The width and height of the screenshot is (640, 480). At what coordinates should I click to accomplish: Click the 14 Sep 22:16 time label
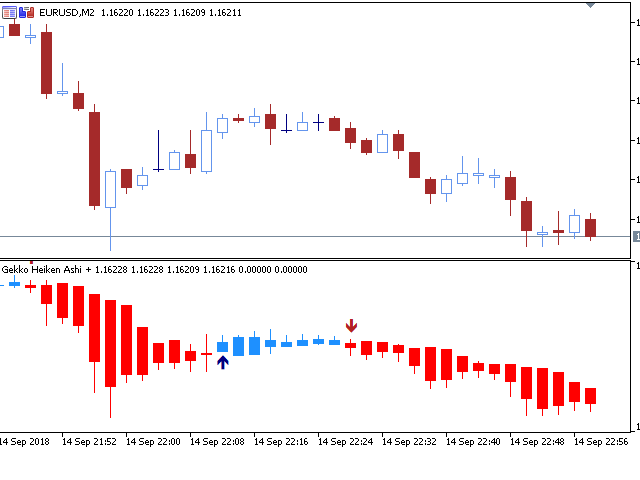click(x=281, y=442)
